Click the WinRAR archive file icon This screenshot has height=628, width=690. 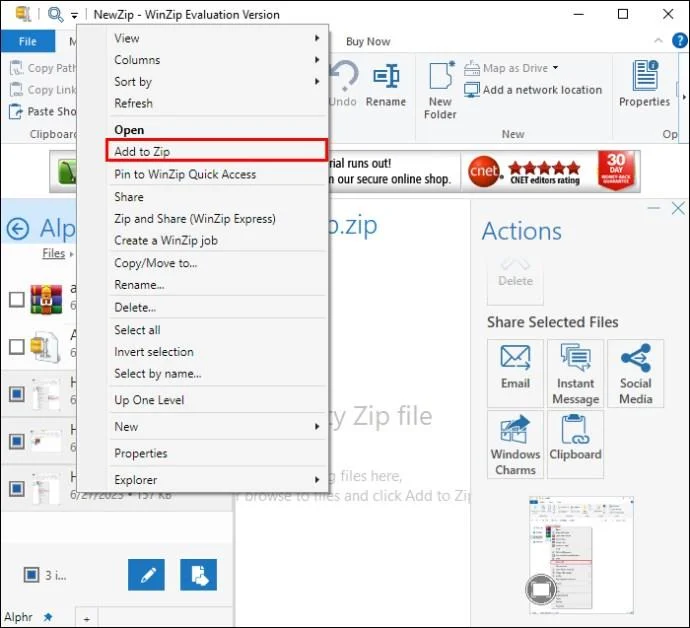[x=46, y=299]
